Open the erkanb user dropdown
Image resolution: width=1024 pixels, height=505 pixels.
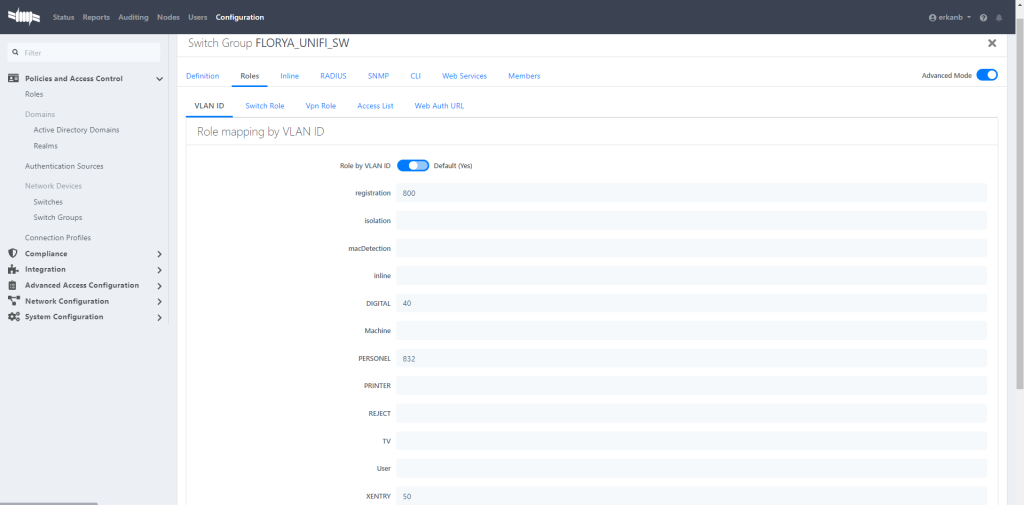[950, 18]
